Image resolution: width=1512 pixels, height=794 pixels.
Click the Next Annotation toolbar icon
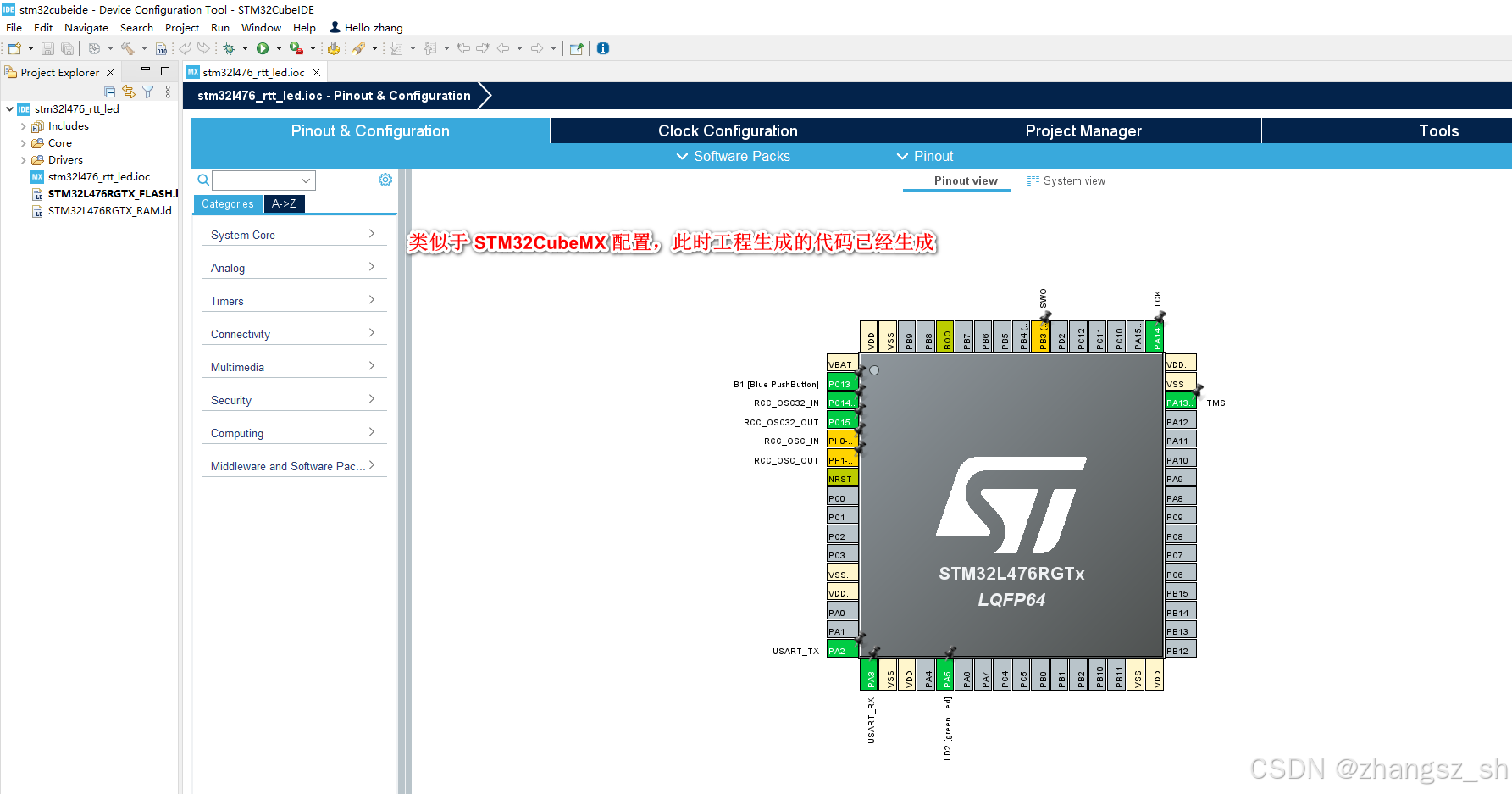(x=396, y=48)
